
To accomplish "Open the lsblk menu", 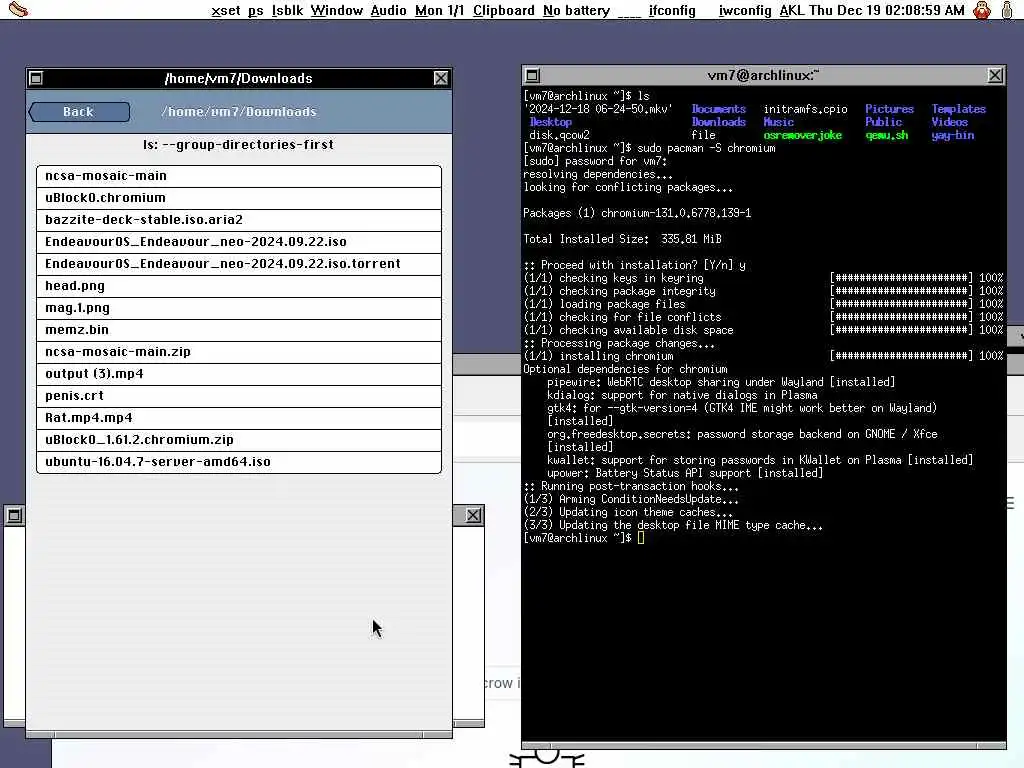I will (287, 10).
